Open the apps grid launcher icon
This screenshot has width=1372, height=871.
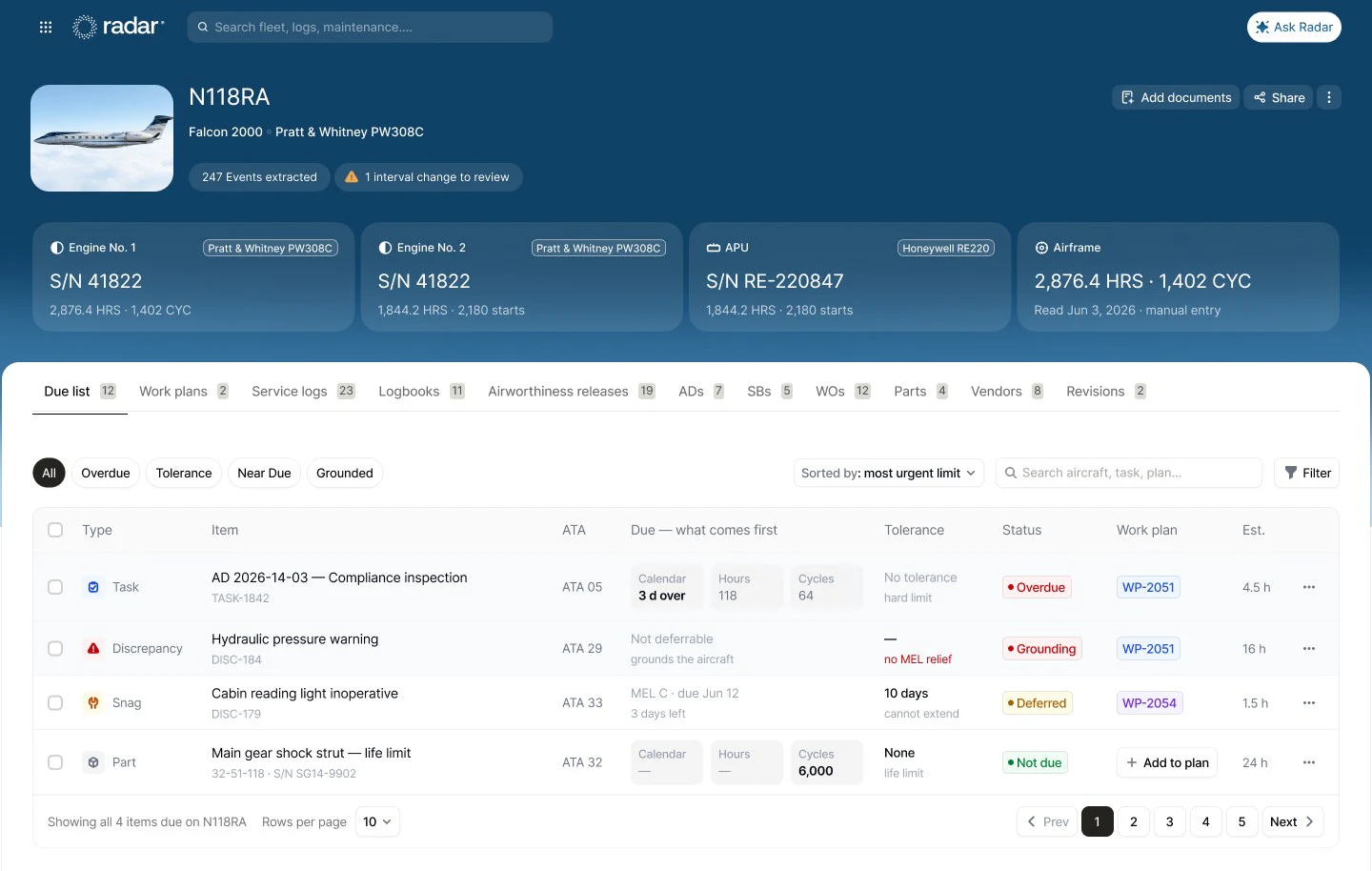pyautogui.click(x=46, y=28)
